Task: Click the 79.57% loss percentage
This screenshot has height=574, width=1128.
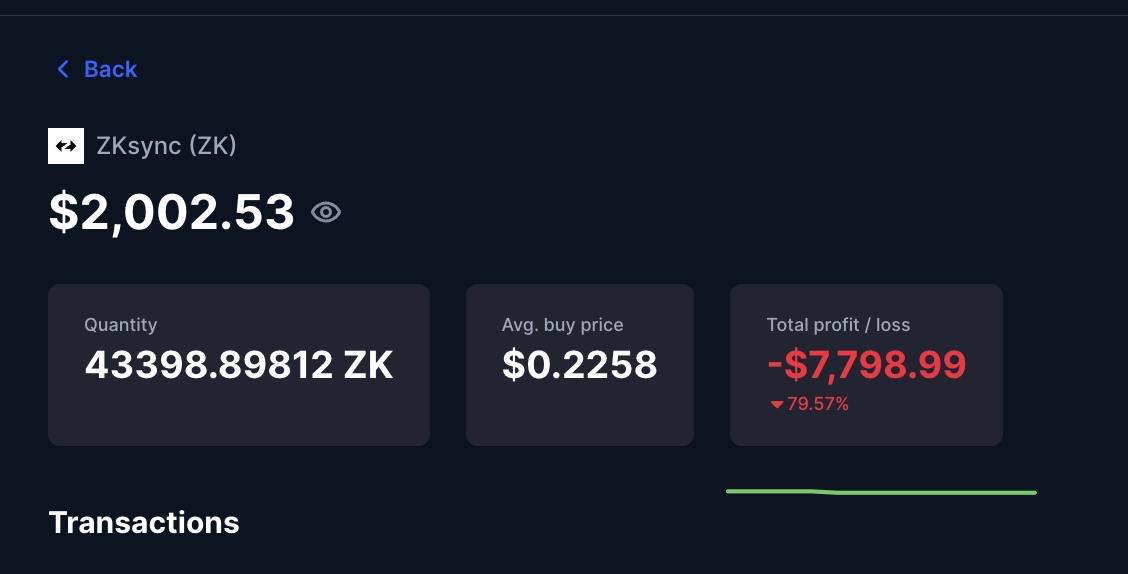Action: pos(818,404)
